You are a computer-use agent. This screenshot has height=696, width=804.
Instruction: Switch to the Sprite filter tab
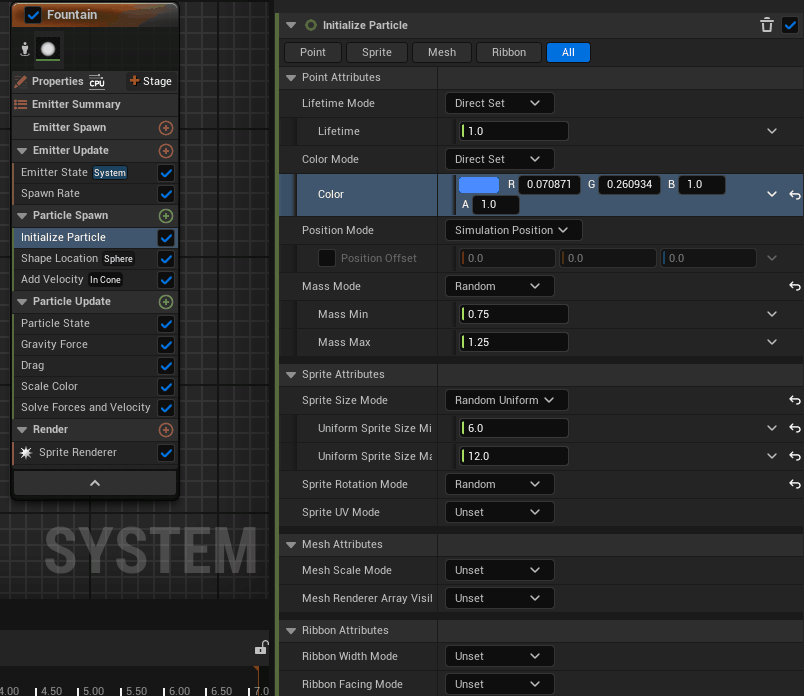point(377,52)
